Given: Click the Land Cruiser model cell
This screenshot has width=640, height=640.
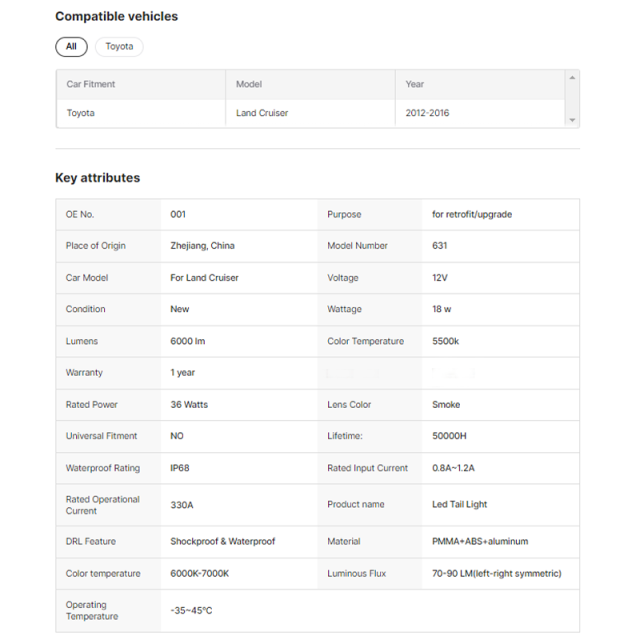Looking at the screenshot, I should pyautogui.click(x=262, y=113).
